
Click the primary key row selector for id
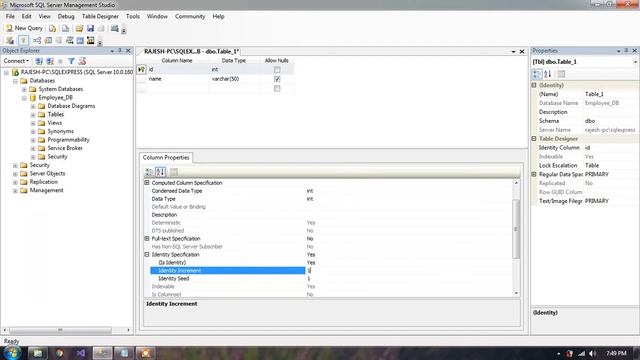141,70
